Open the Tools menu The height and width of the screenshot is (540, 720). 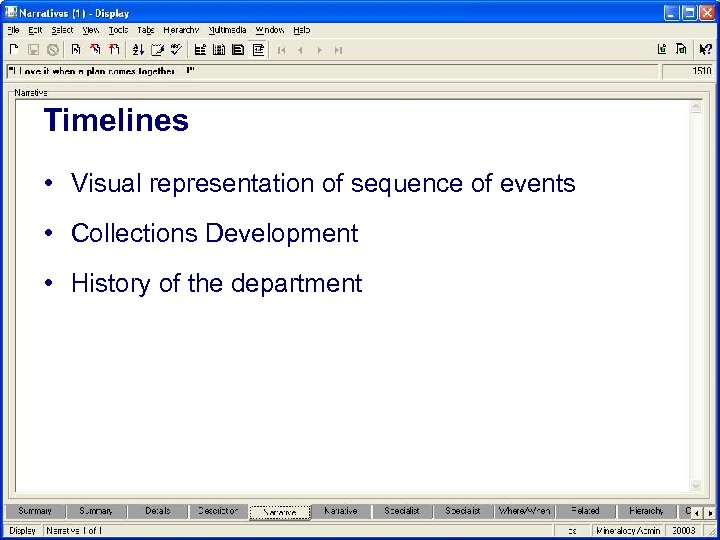[118, 30]
